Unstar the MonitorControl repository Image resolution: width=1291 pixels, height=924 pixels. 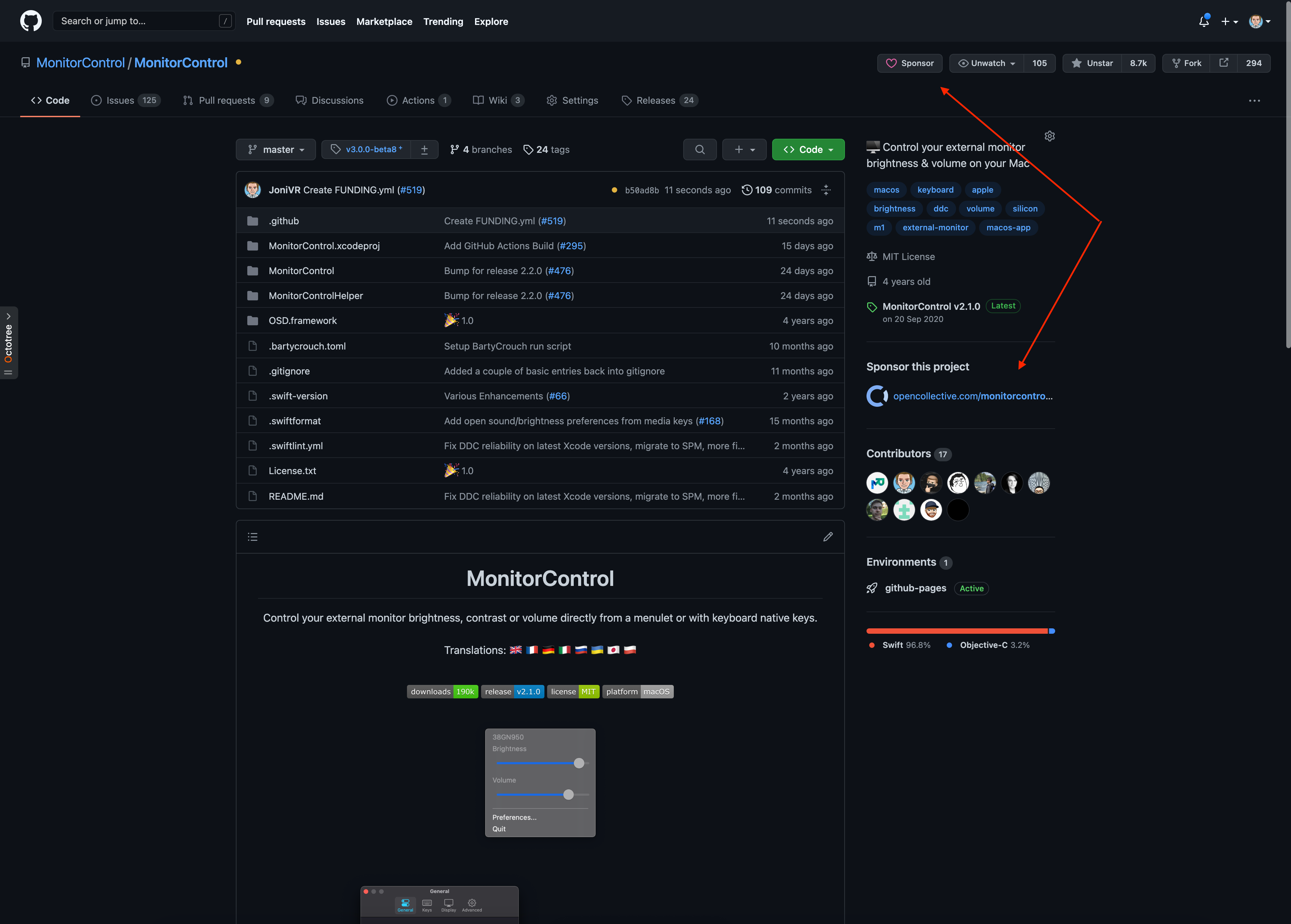tap(1091, 63)
